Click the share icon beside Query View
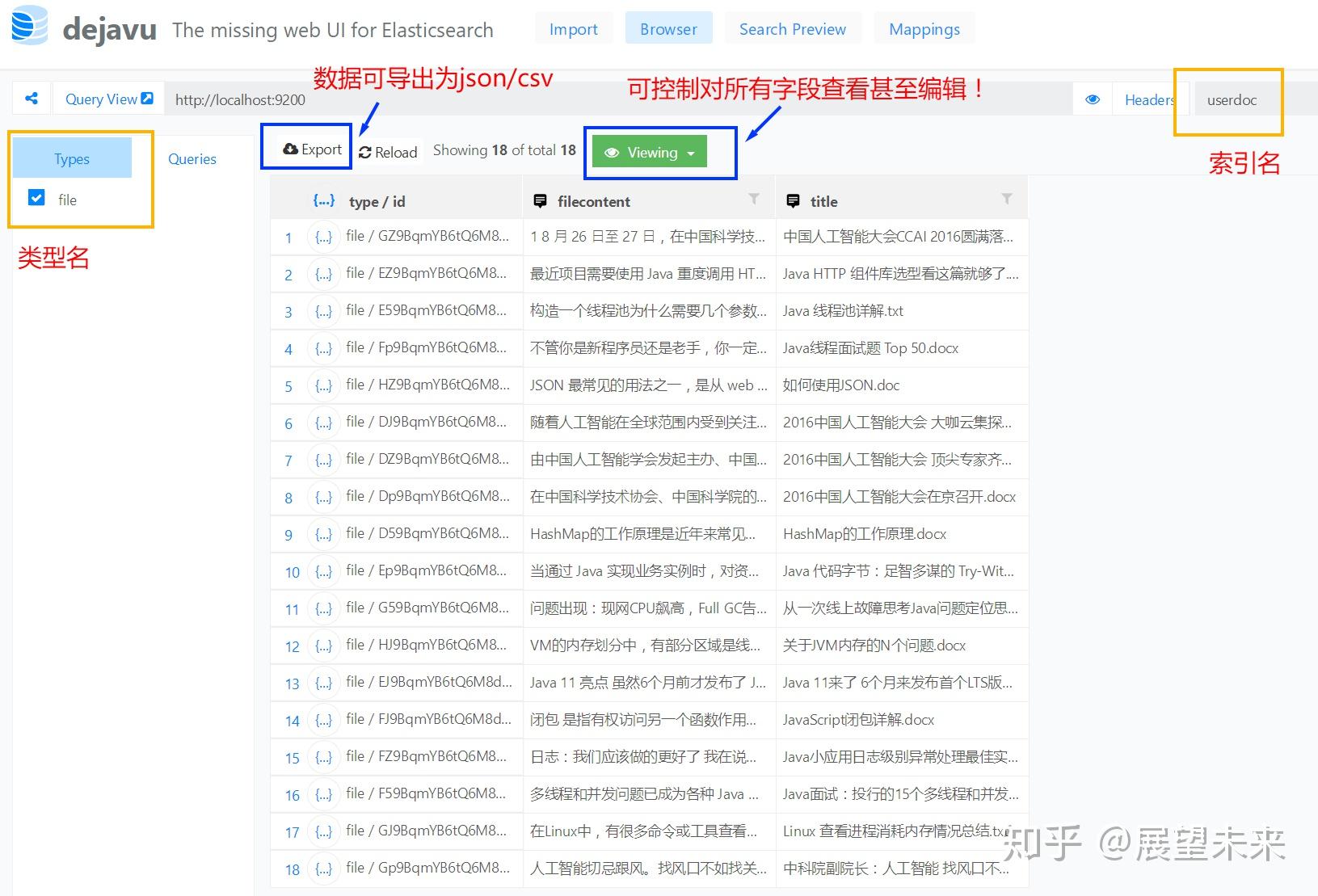The height and width of the screenshot is (896, 1318). [x=32, y=98]
